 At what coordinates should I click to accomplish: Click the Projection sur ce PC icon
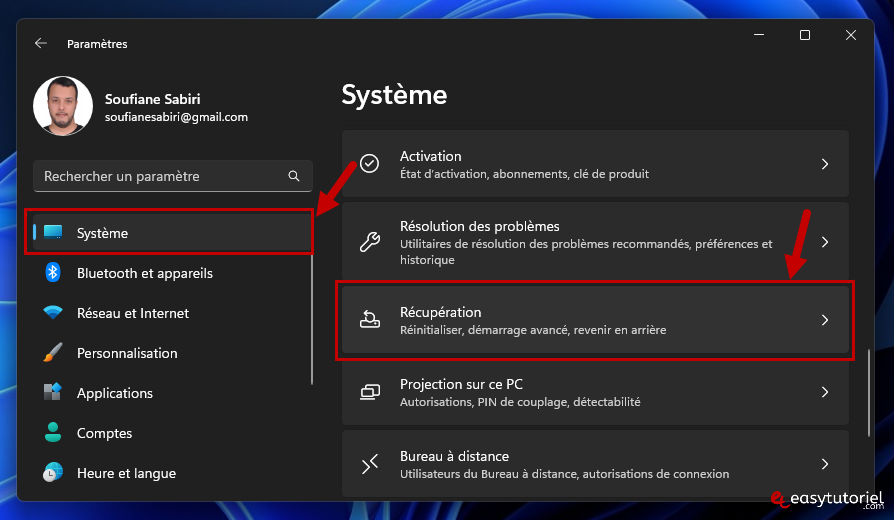[x=369, y=392]
